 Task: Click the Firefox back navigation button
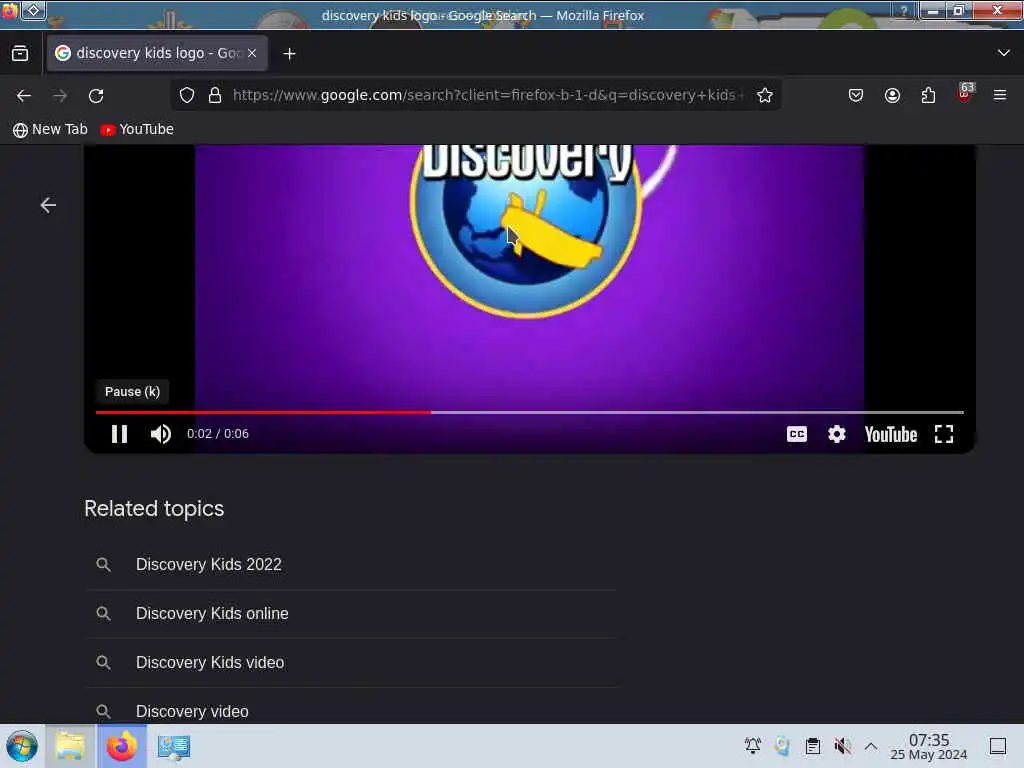click(x=24, y=95)
